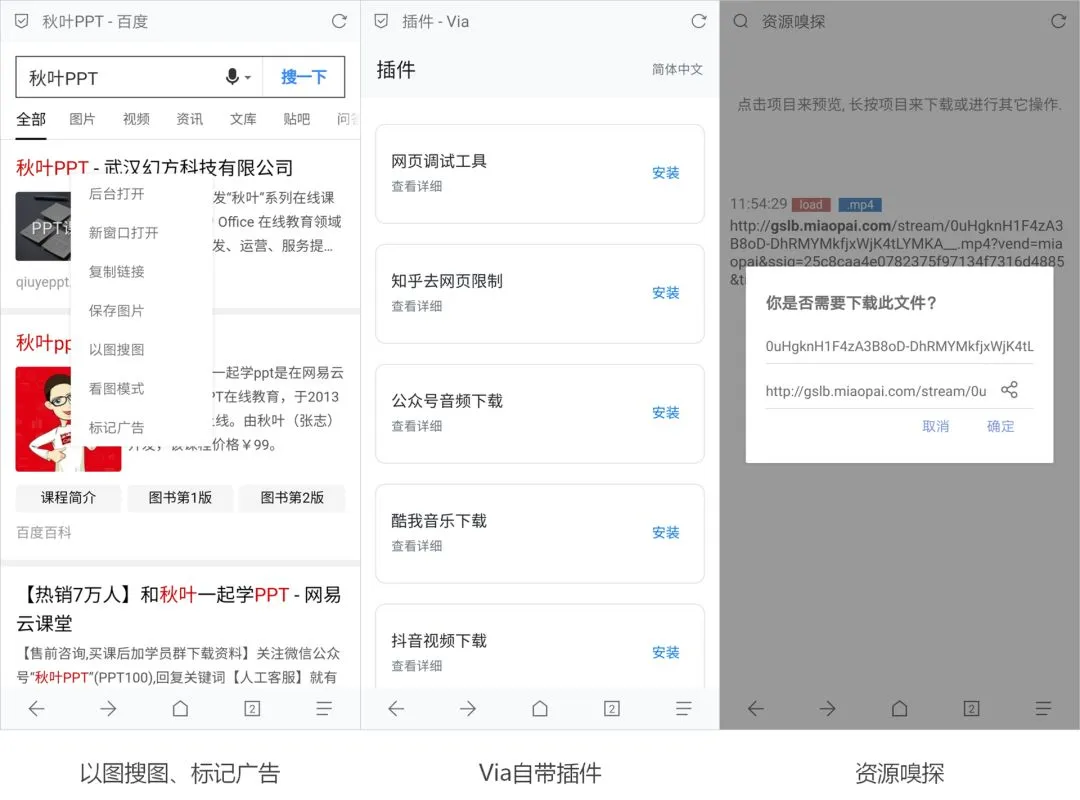
Task: Click the 搜一下 search button
Action: [x=304, y=76]
